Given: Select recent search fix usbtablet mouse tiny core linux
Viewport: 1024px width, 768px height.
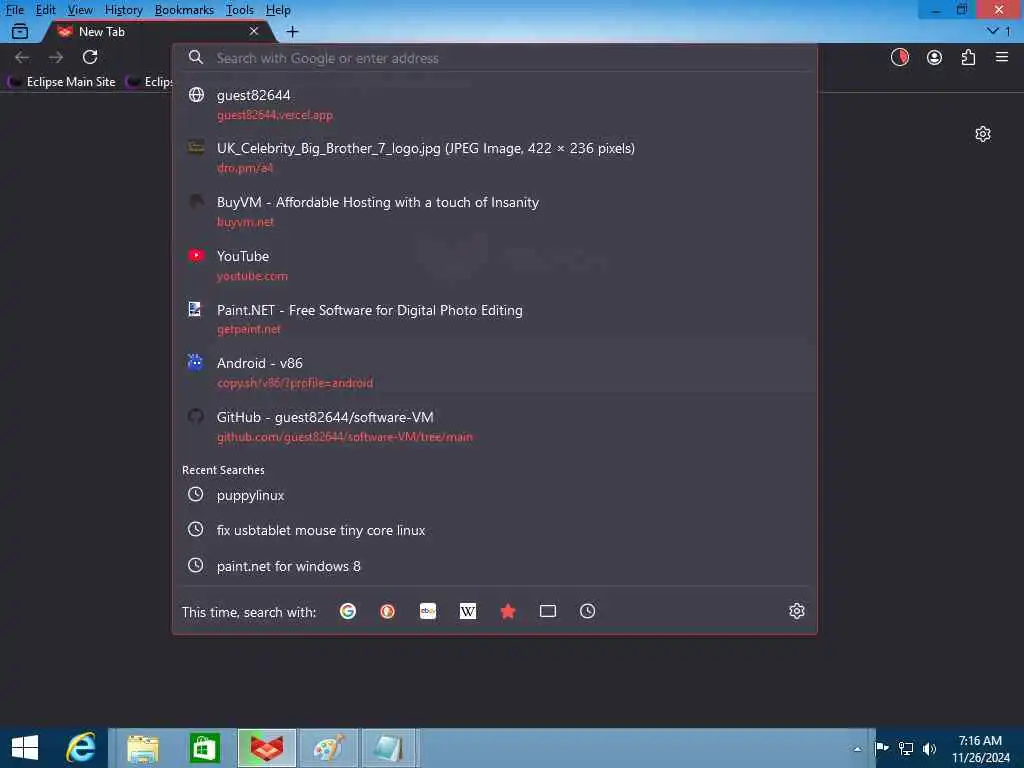Looking at the screenshot, I should coord(494,530).
